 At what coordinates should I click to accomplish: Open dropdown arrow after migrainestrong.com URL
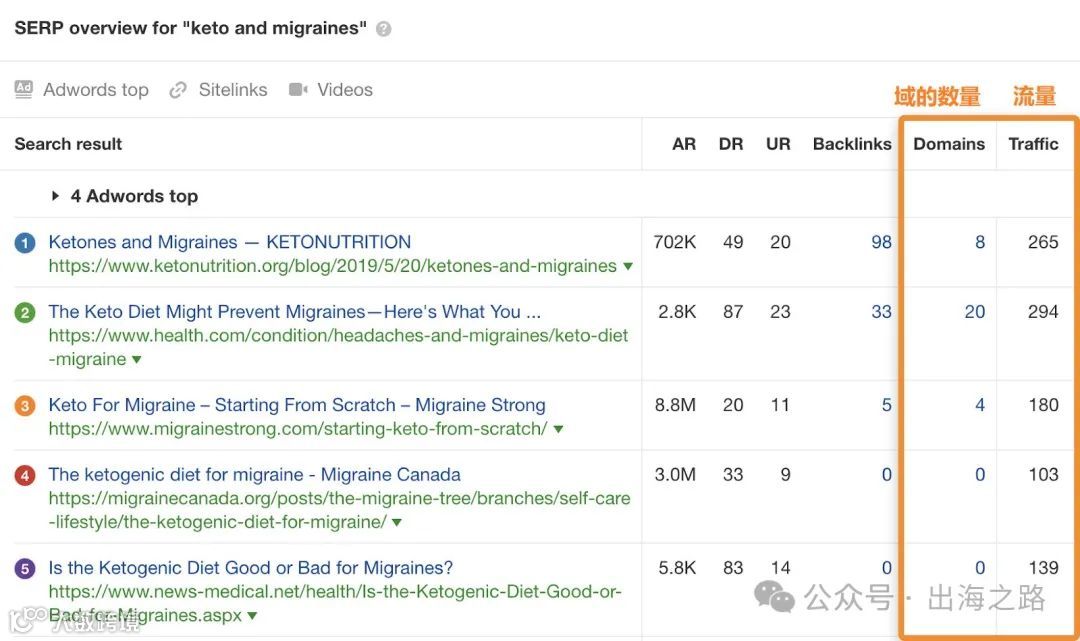(x=558, y=430)
